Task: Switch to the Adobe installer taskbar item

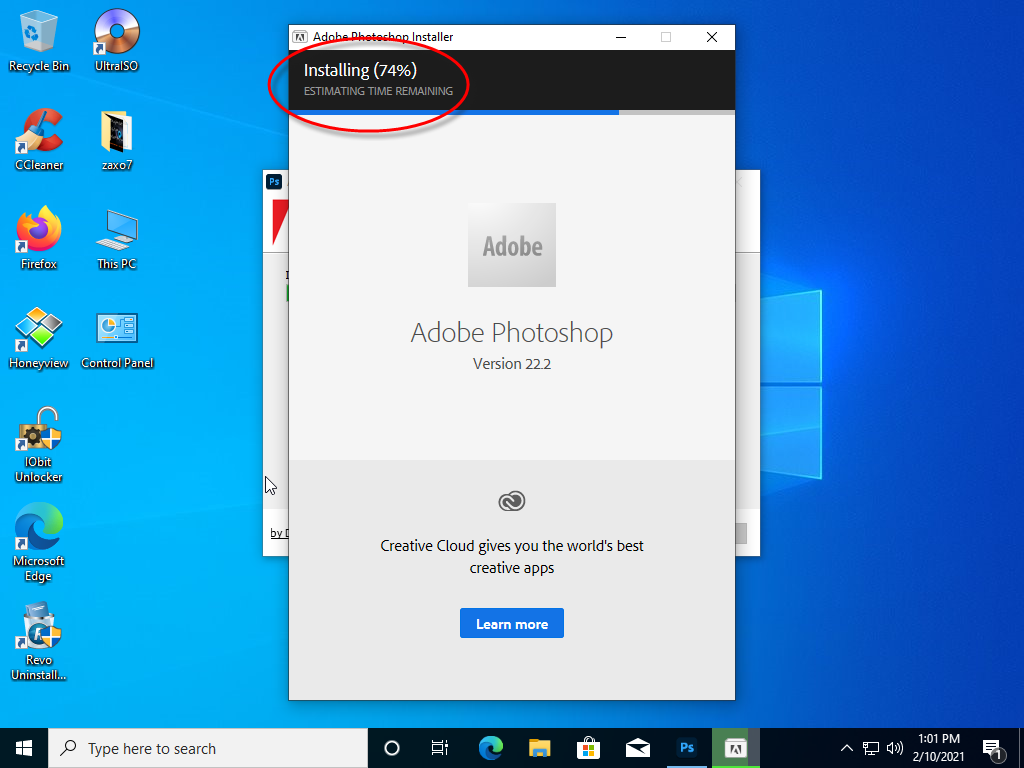Action: [x=735, y=748]
